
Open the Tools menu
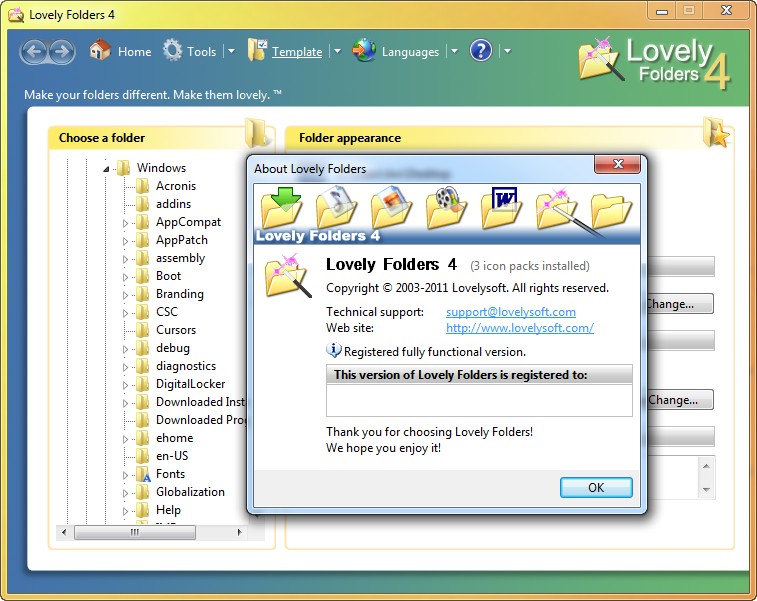[x=201, y=52]
